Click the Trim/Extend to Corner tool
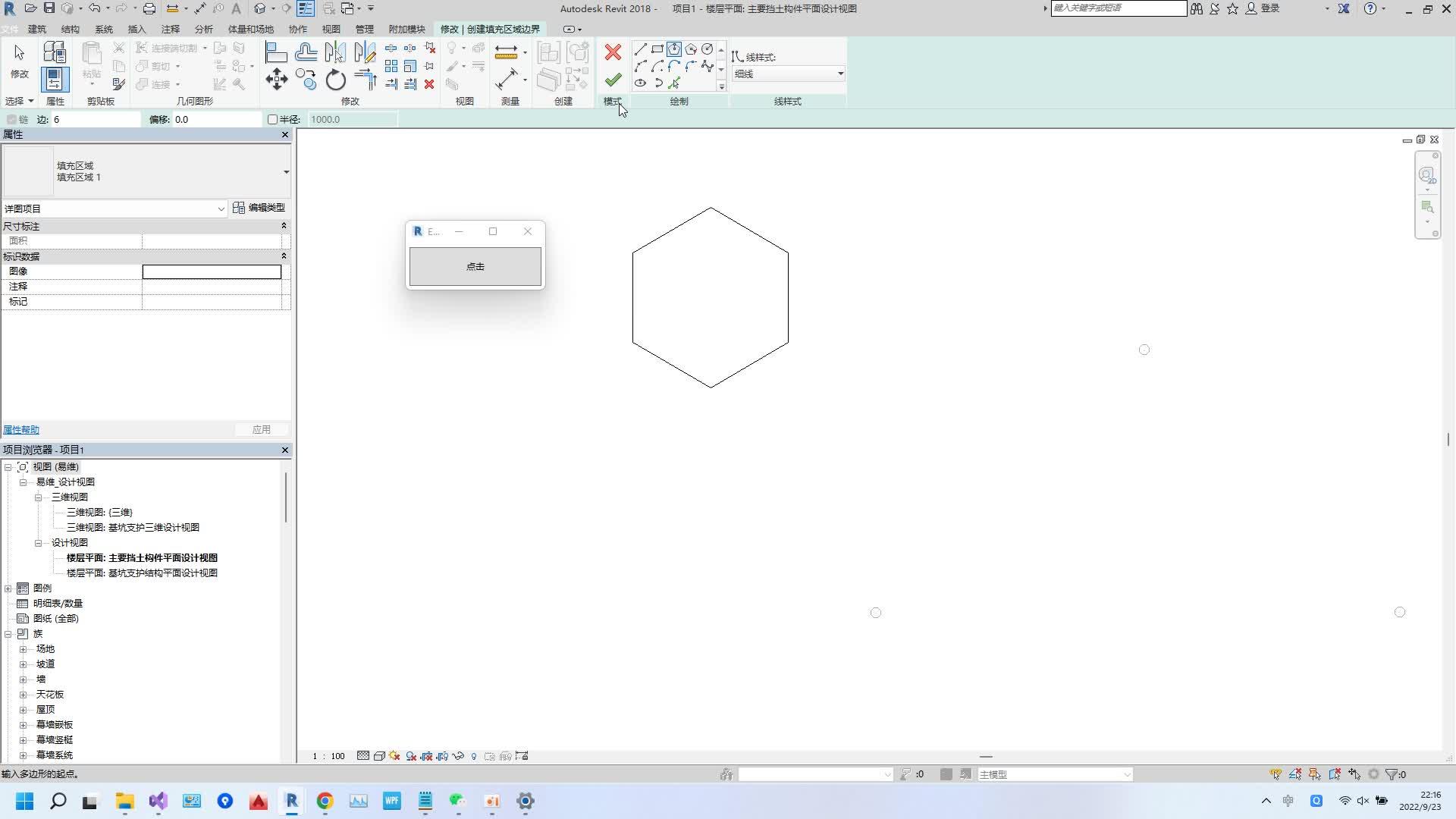Image resolution: width=1456 pixels, height=819 pixels. pos(365,79)
